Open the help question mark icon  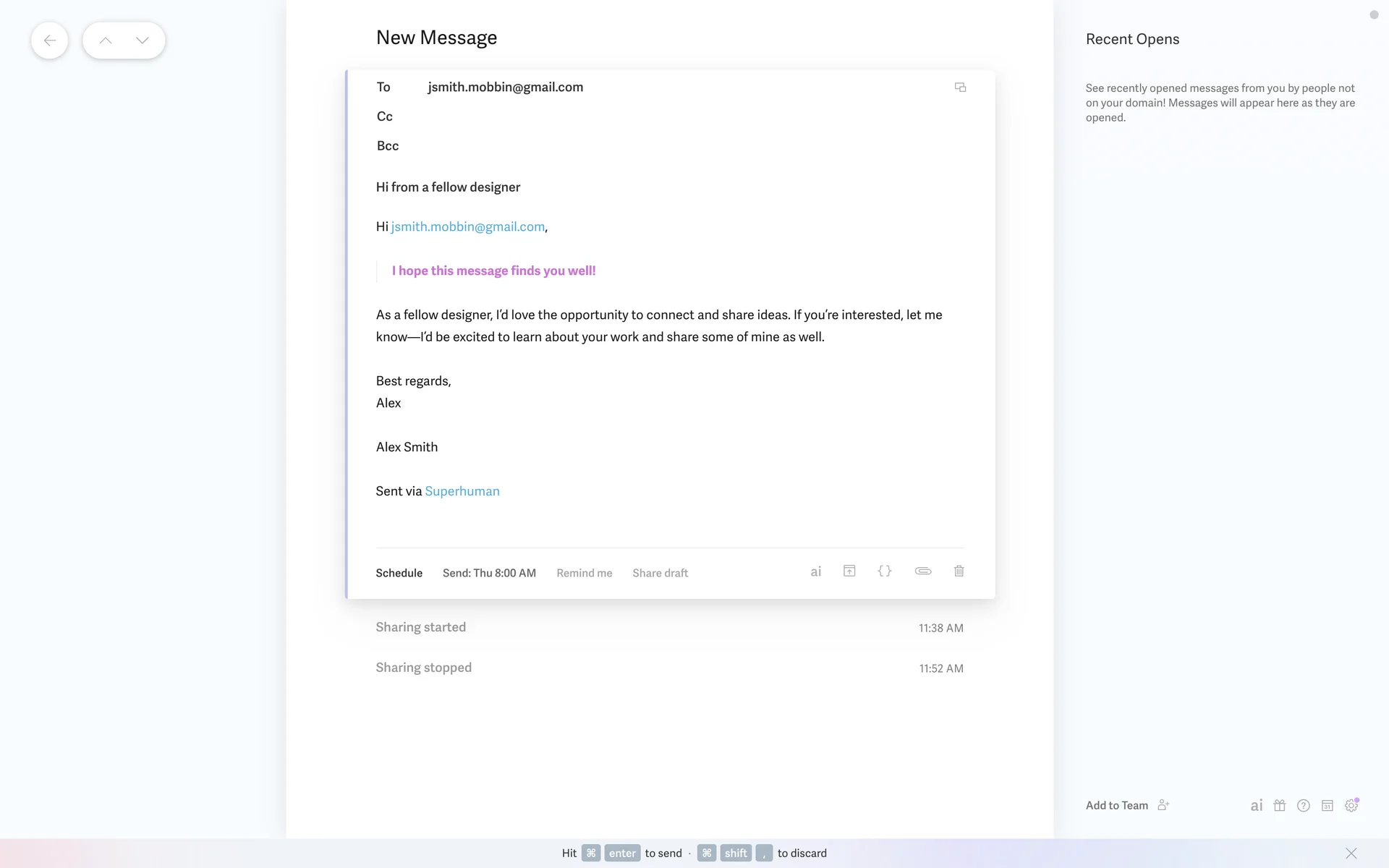click(x=1303, y=805)
